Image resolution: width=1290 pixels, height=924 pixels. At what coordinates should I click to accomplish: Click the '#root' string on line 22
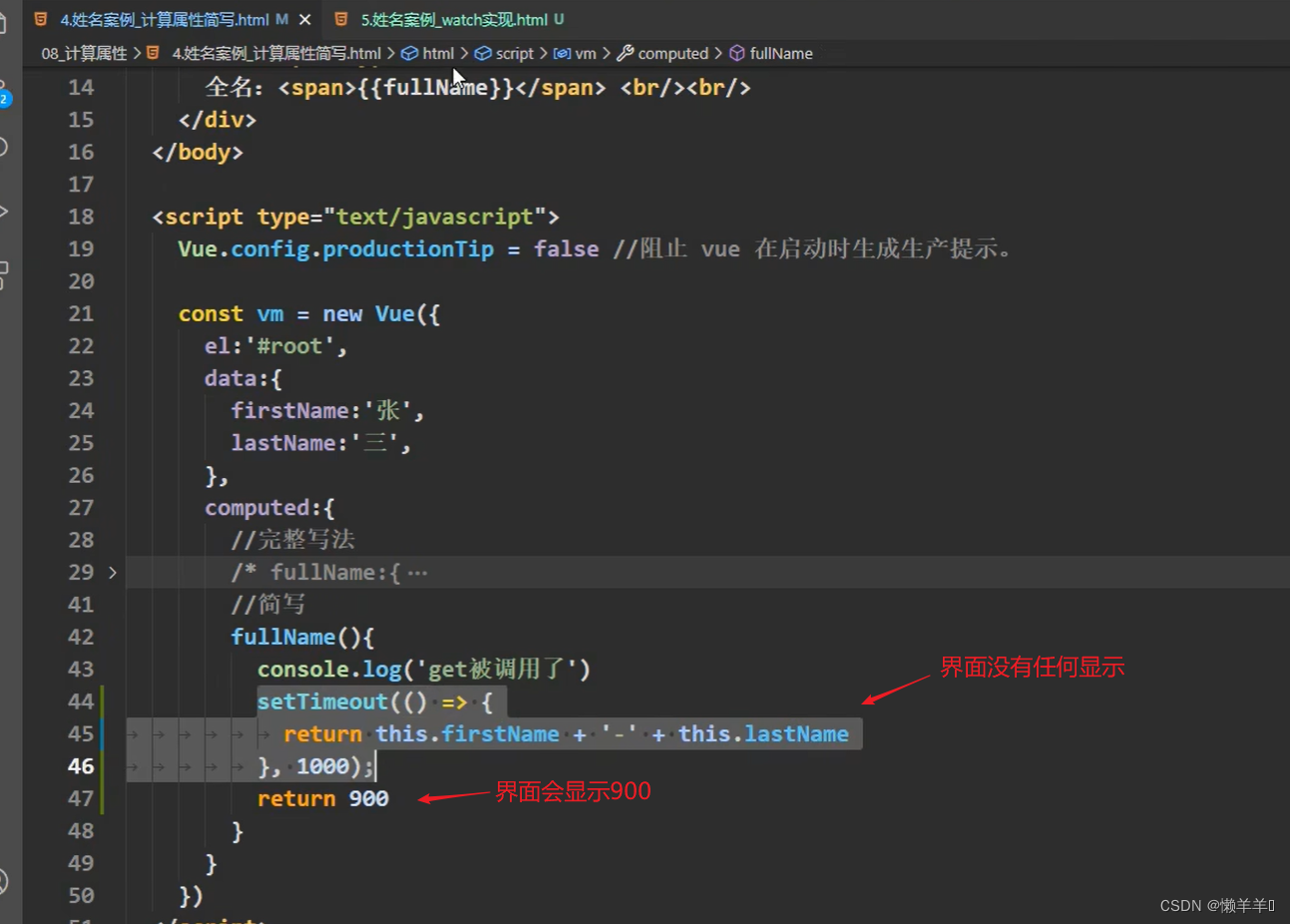point(290,346)
